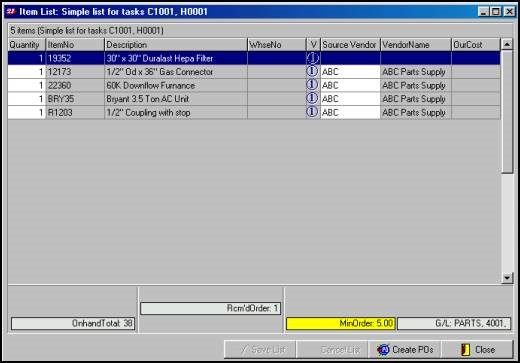
Task: Click the Source Vendor cell ABC for 22360
Action: pos(350,85)
